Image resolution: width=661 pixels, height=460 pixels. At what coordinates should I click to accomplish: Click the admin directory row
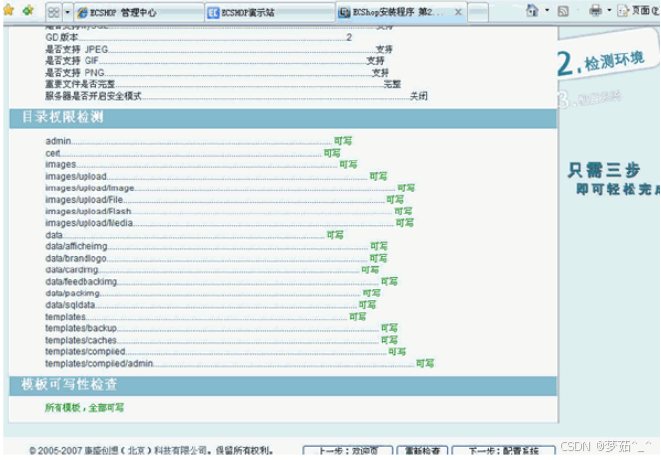click(199, 141)
